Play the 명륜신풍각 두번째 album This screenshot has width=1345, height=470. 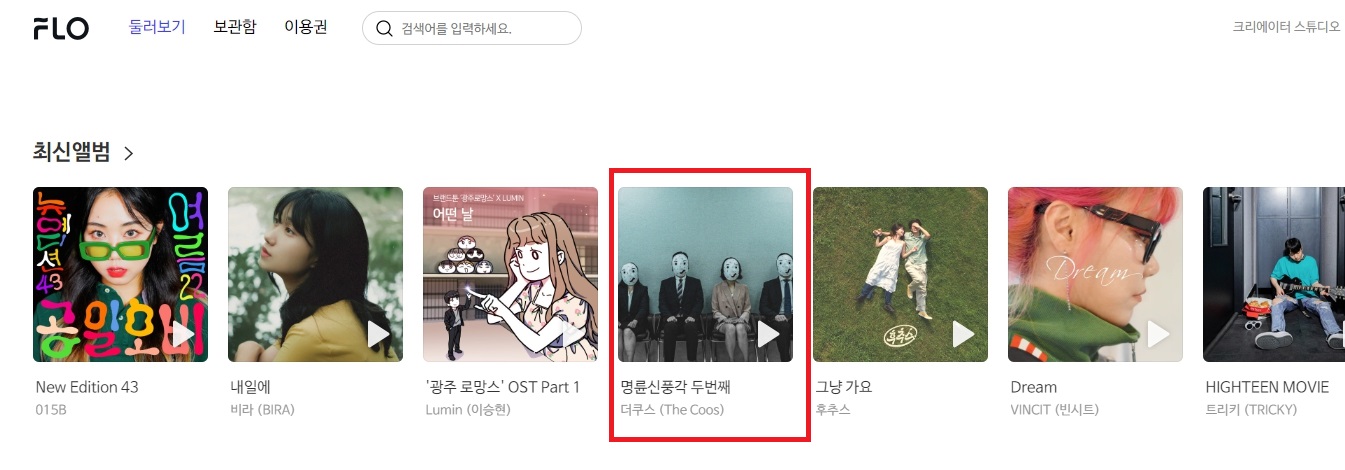tap(768, 335)
